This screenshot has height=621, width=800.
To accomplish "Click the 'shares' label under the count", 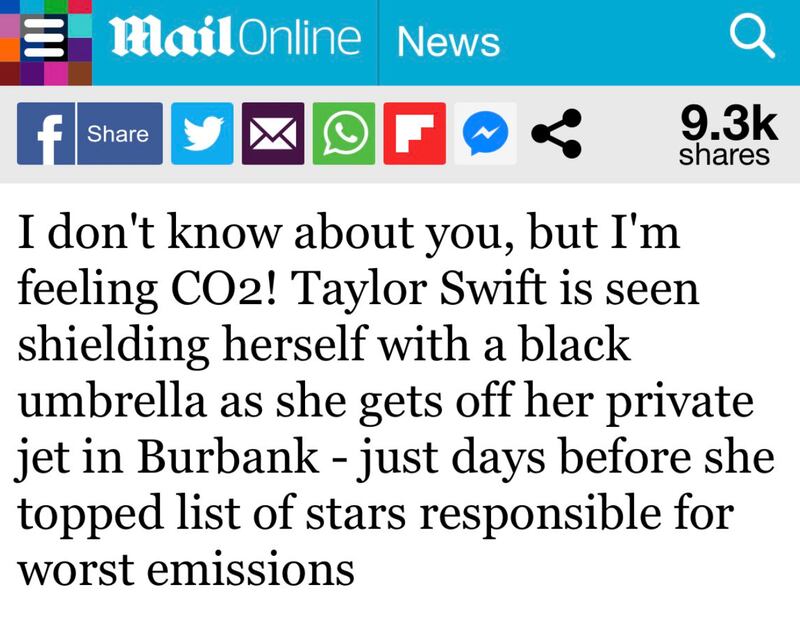I will 725,155.
